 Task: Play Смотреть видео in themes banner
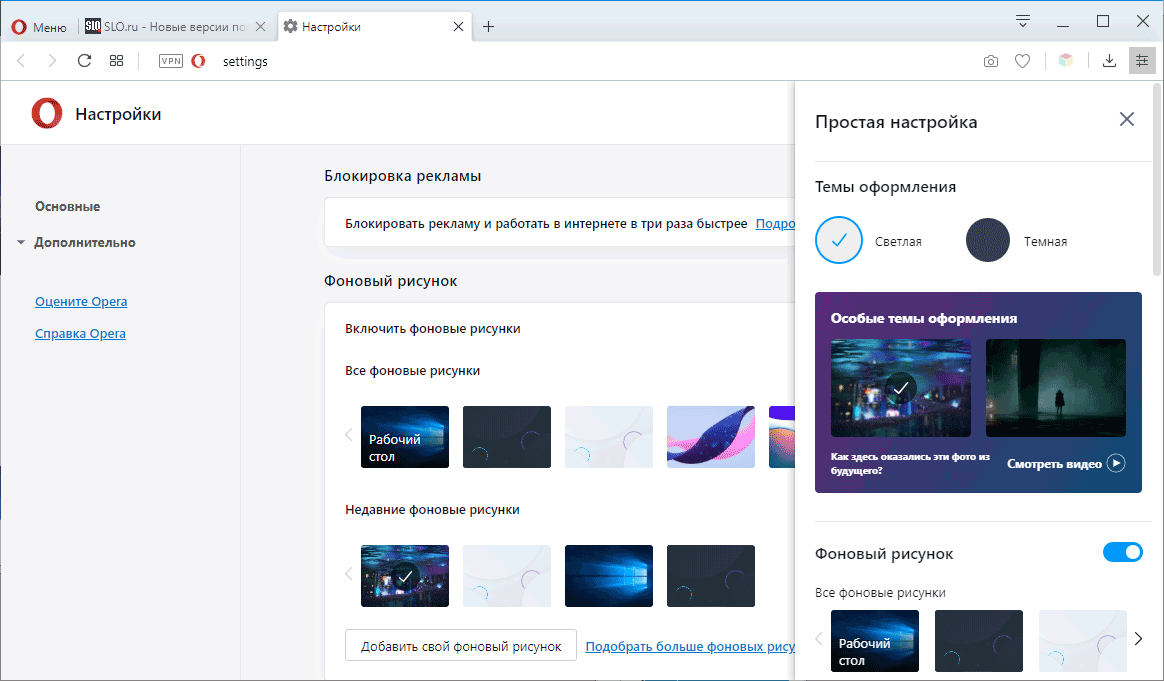(1066, 463)
